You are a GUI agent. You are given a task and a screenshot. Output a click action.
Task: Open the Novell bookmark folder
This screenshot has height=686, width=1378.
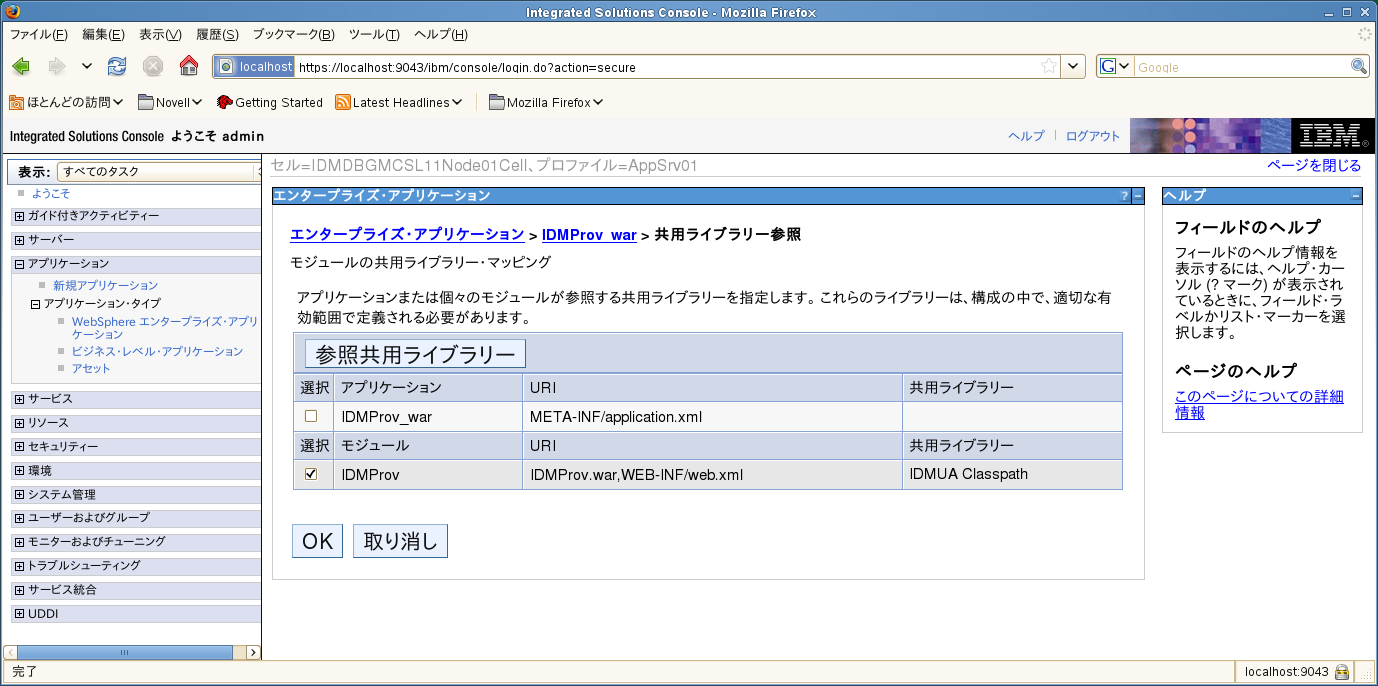pos(170,102)
